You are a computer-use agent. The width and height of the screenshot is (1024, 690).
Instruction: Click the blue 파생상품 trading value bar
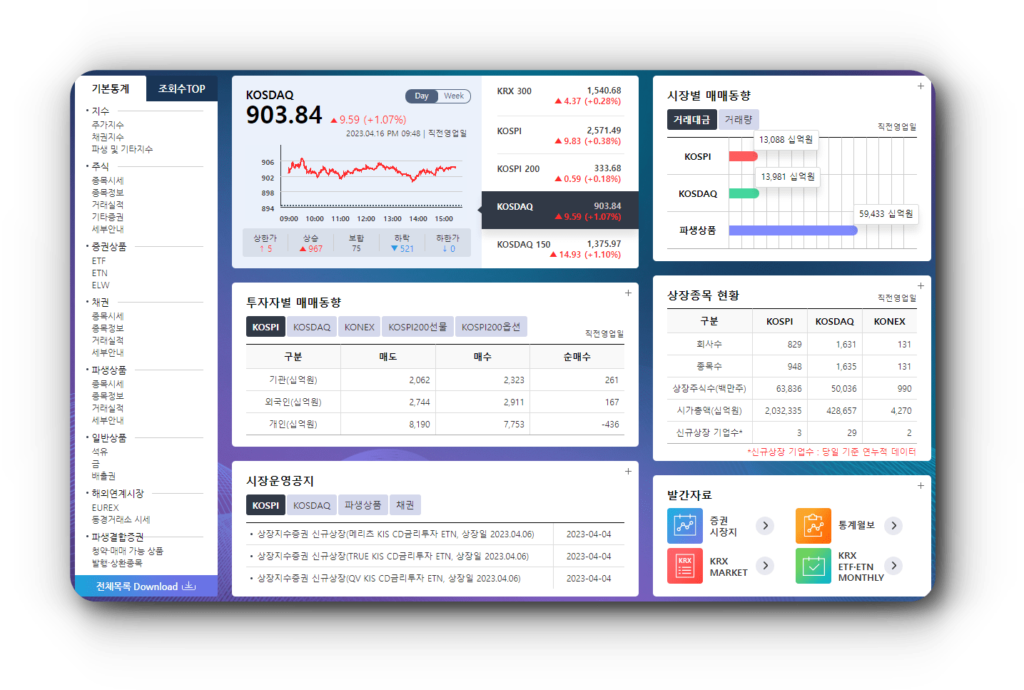point(793,230)
